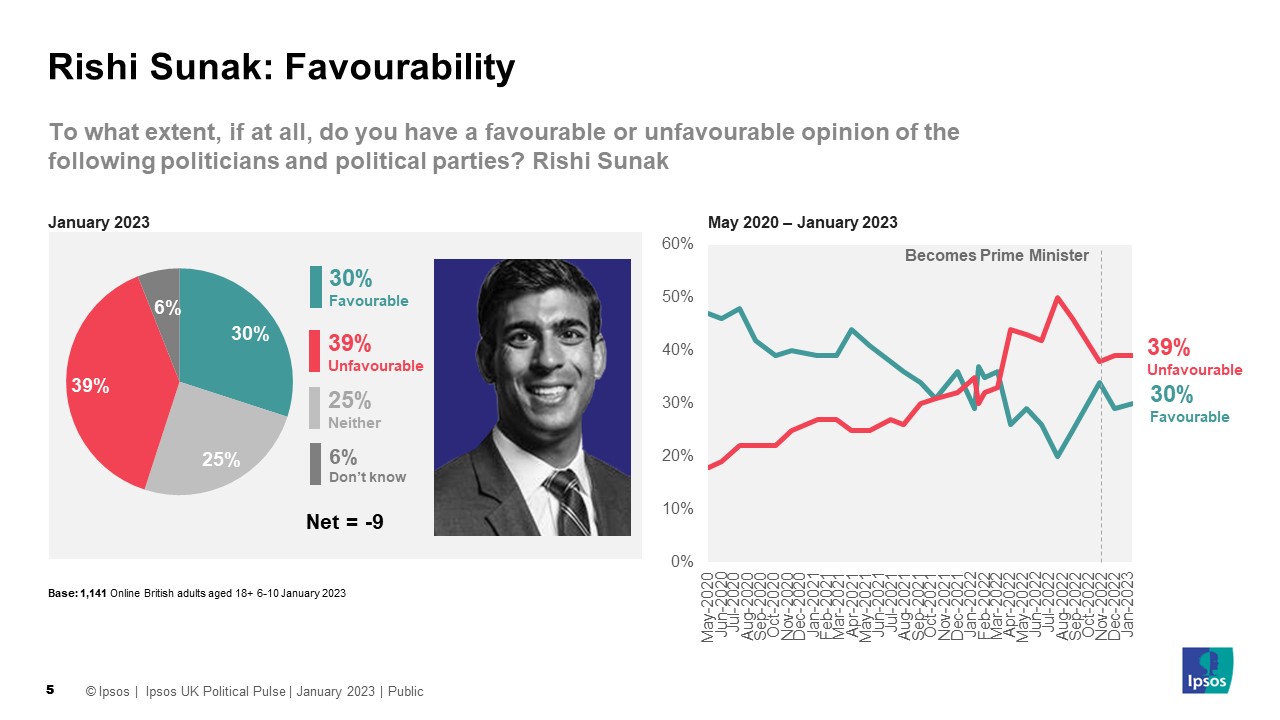Click the dark grey Don't know swatch
This screenshot has width=1280, height=720.
tap(316, 464)
